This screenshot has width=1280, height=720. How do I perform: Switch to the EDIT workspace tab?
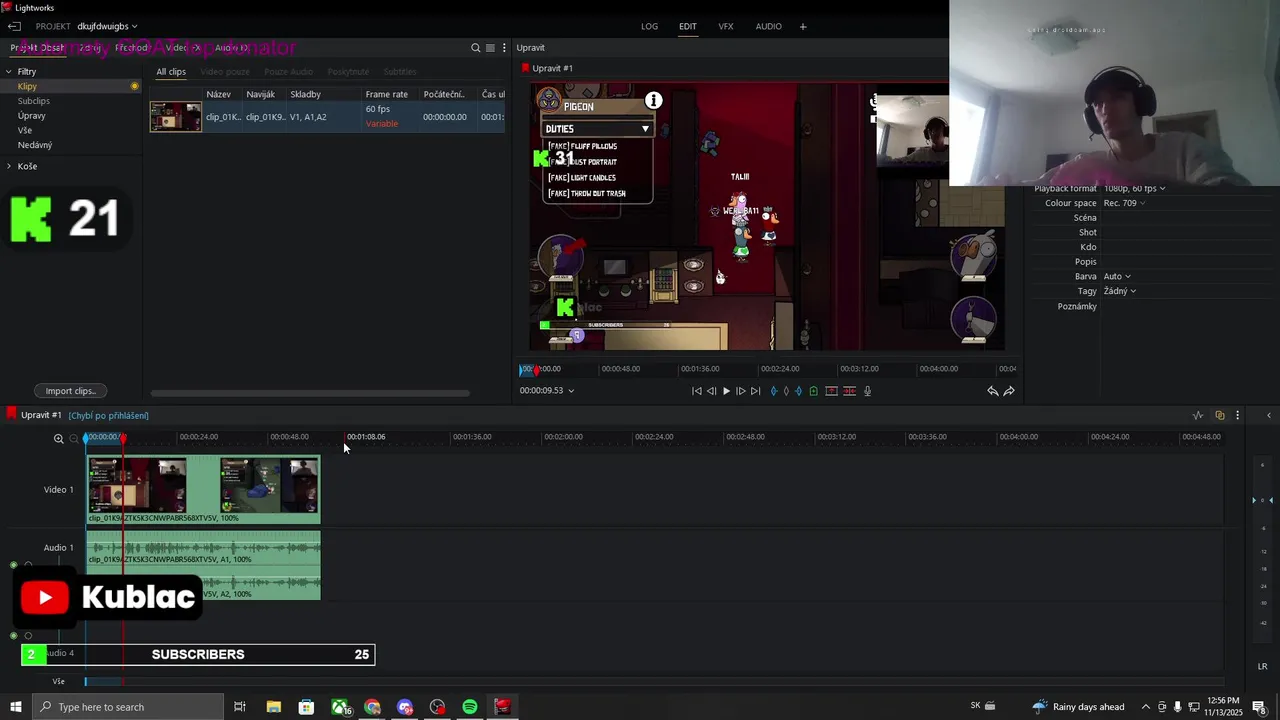point(688,26)
